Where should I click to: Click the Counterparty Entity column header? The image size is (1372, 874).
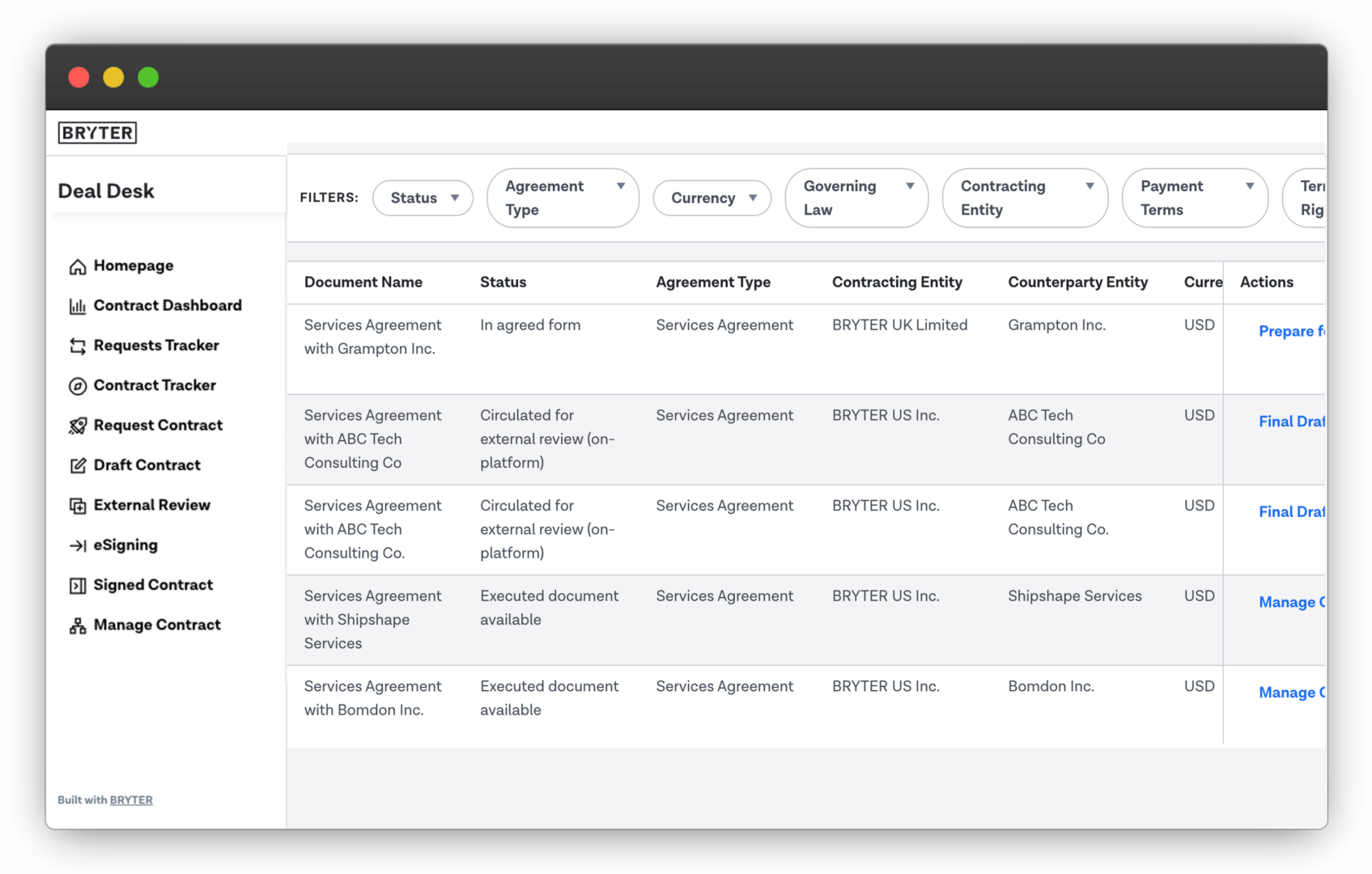click(x=1077, y=282)
